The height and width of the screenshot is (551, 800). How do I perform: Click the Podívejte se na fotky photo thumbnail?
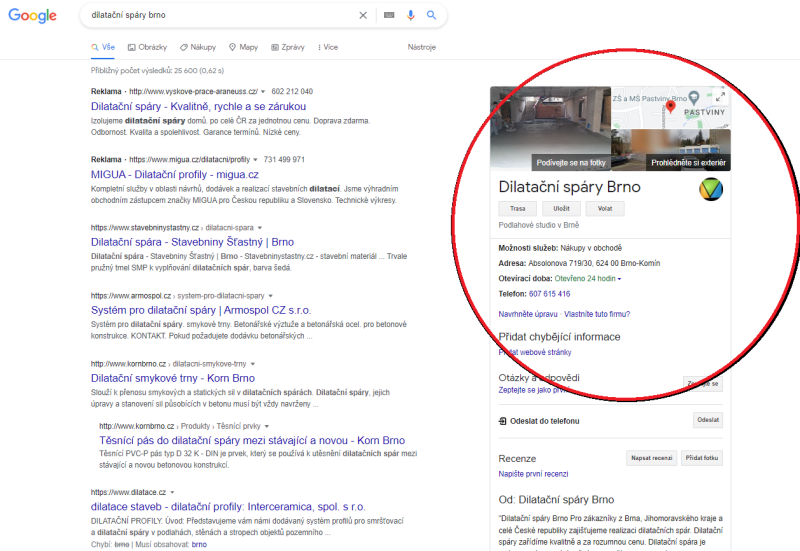551,128
